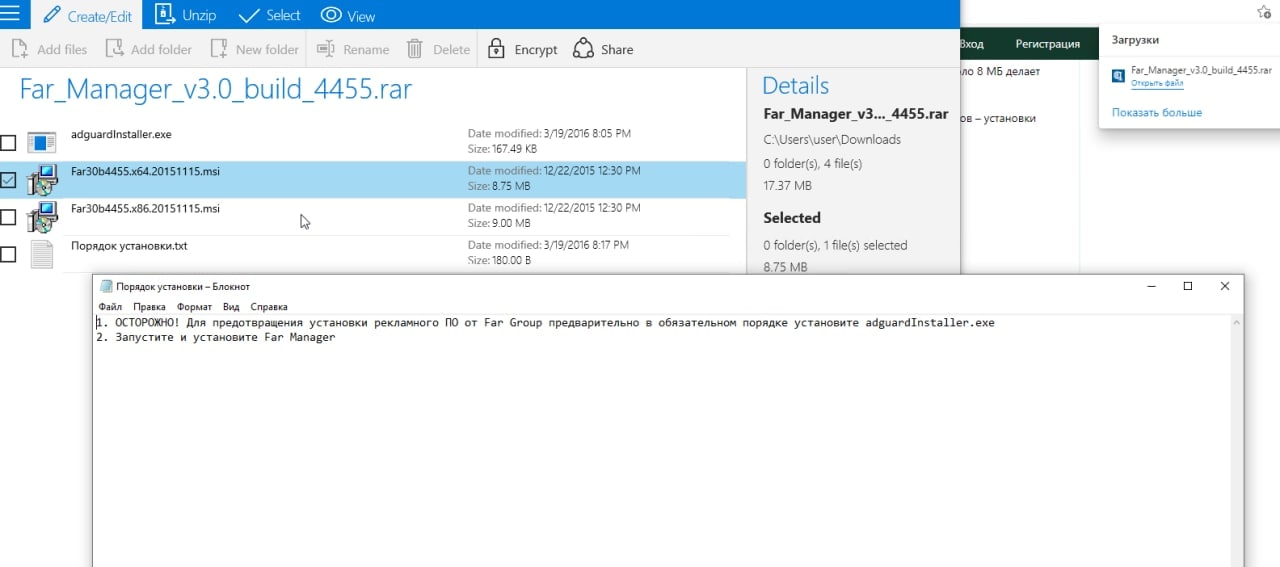Image resolution: width=1280 pixels, height=567 pixels.
Task: Click the Share icon
Action: pyautogui.click(x=583, y=49)
